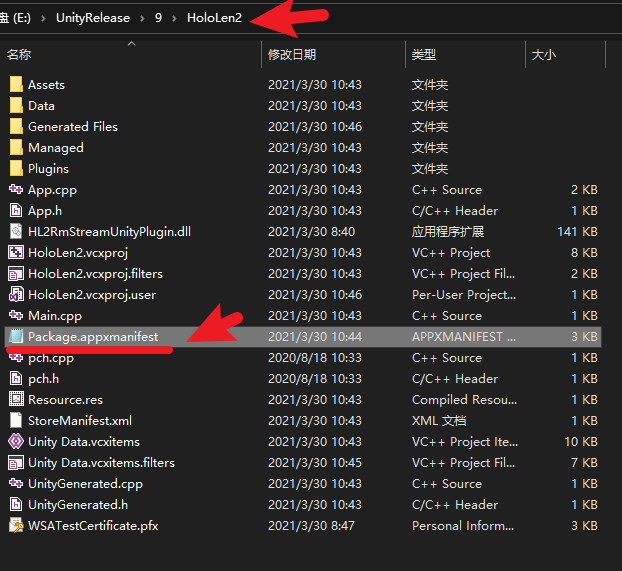Select file name HoloLen2.vcxproj

[x=78, y=253]
